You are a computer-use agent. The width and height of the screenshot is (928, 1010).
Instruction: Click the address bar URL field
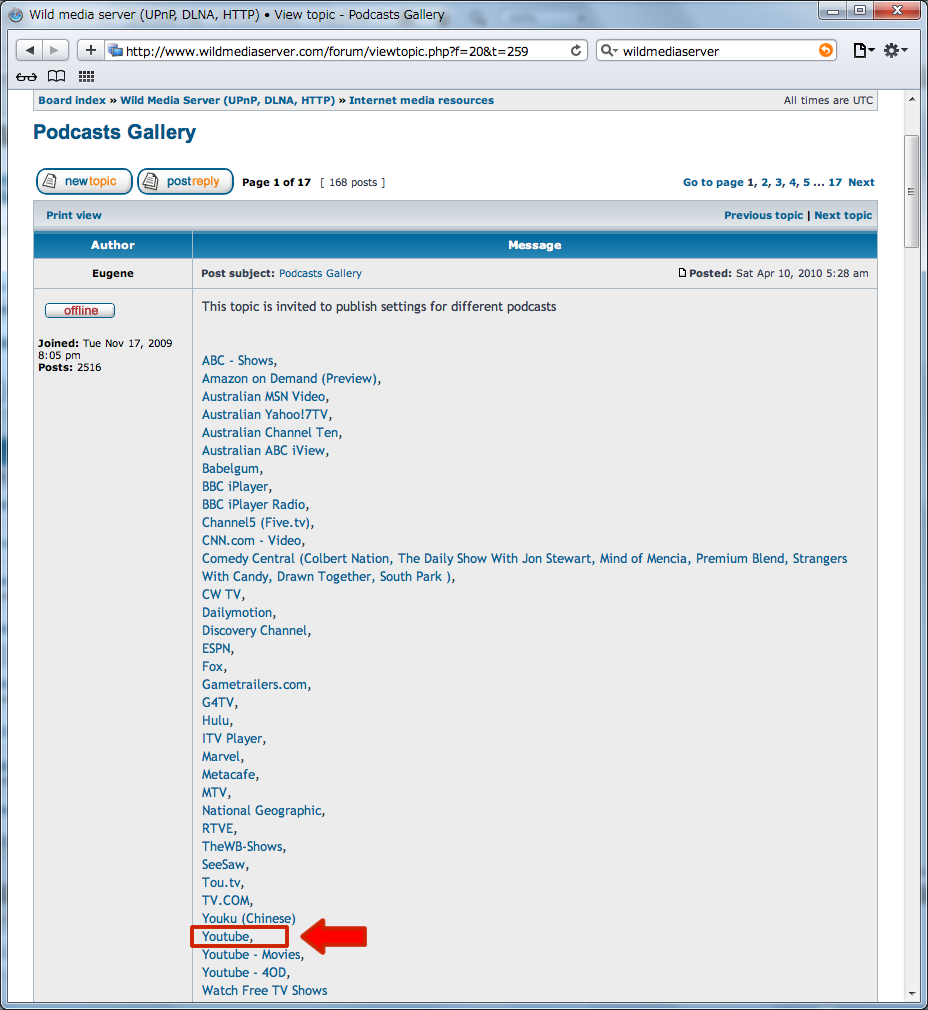point(345,51)
